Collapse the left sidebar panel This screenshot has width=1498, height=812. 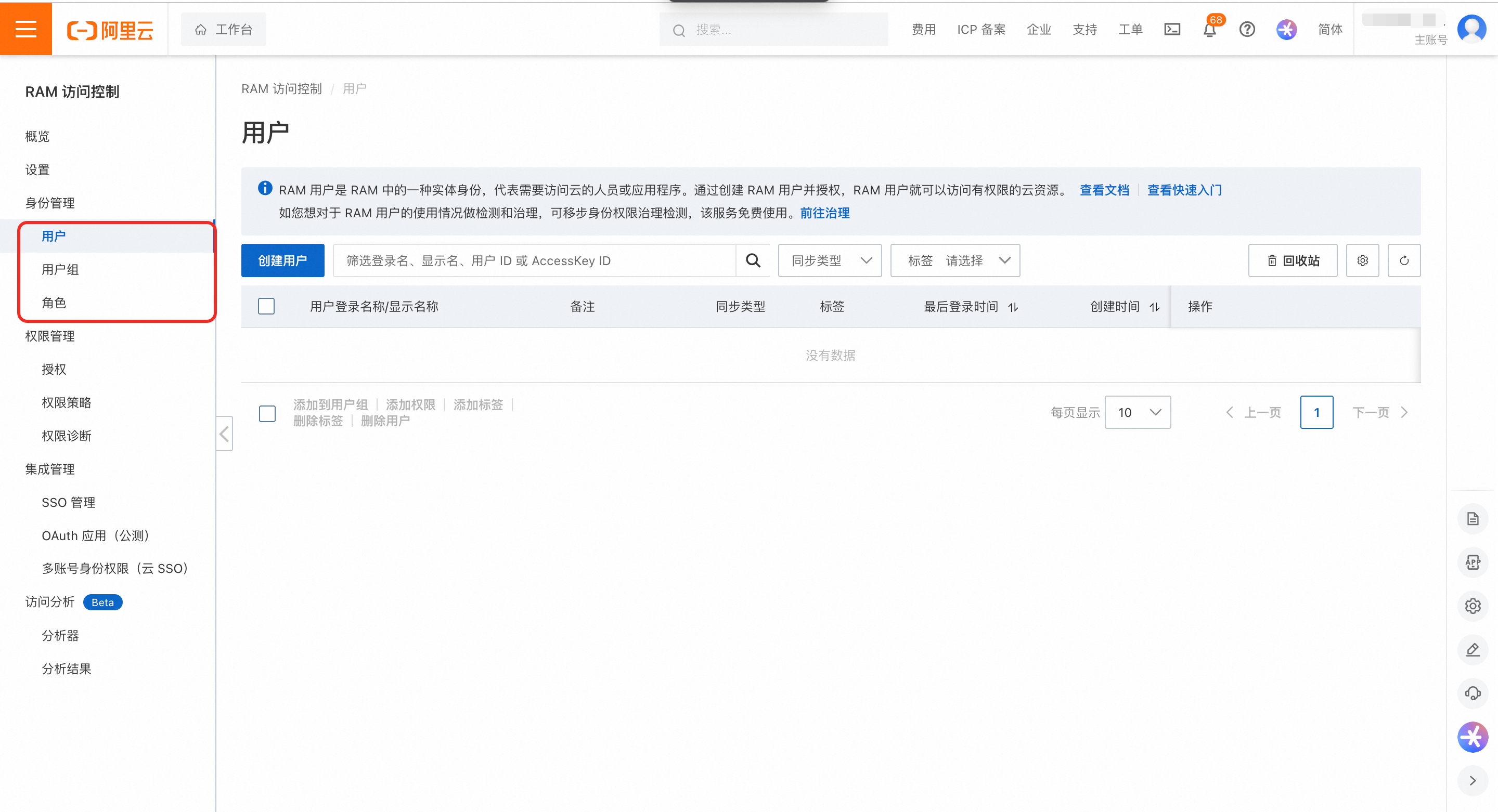pos(225,434)
